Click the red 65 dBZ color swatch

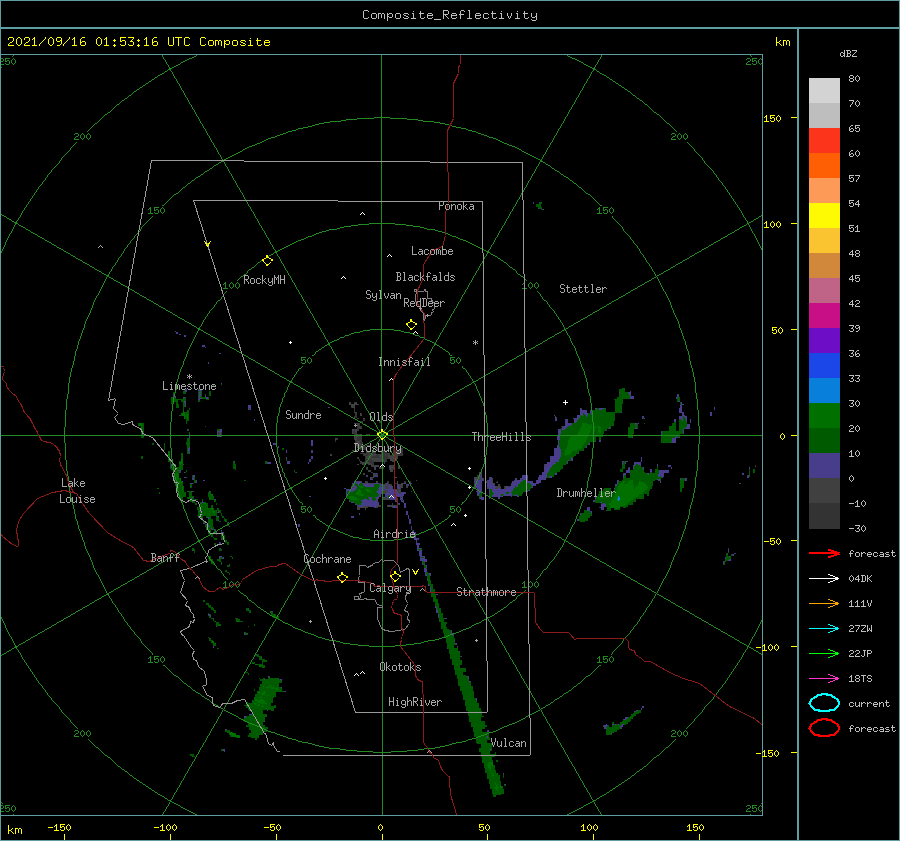tap(824, 140)
